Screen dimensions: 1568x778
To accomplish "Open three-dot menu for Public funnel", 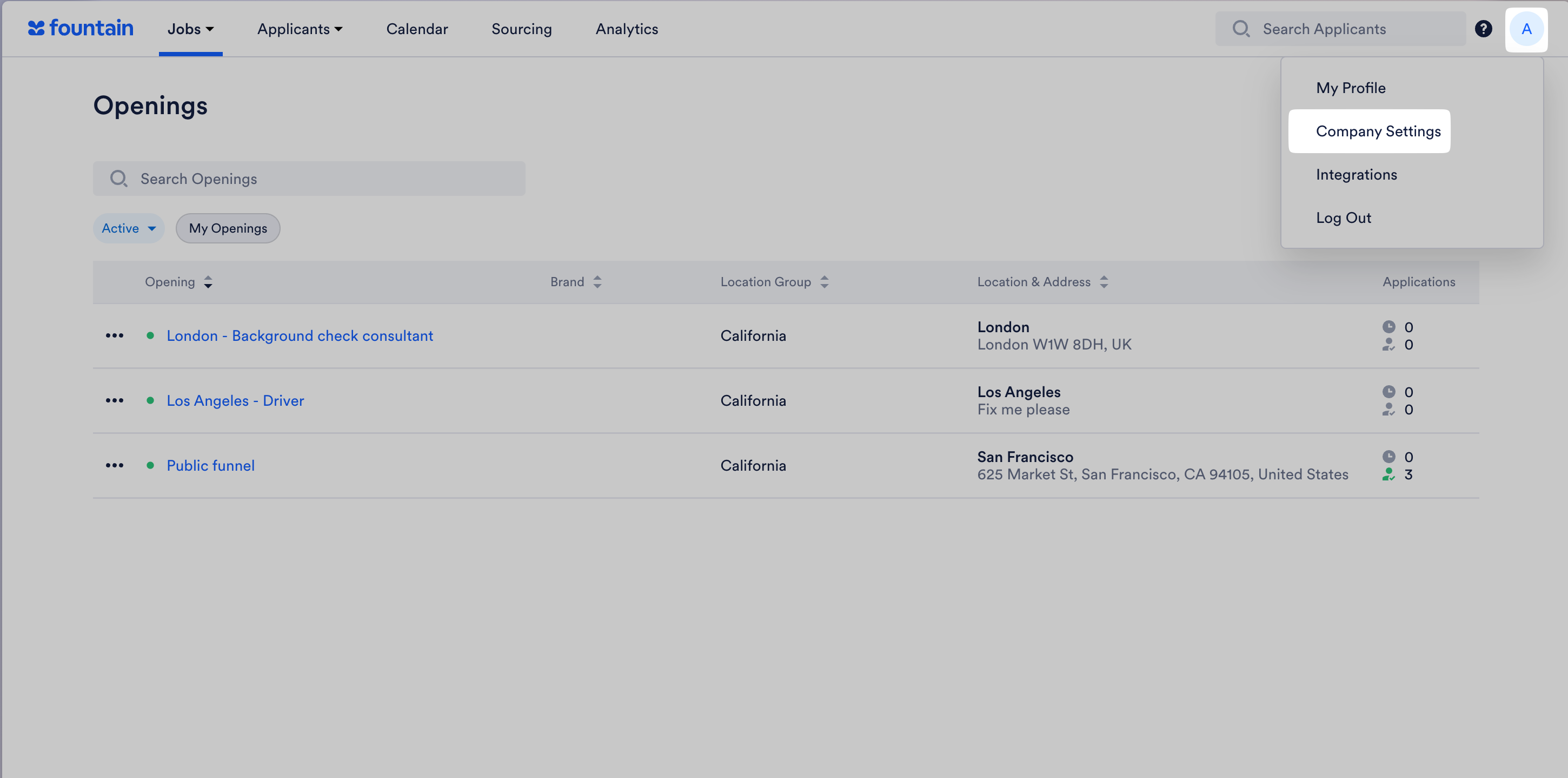I will pos(115,465).
